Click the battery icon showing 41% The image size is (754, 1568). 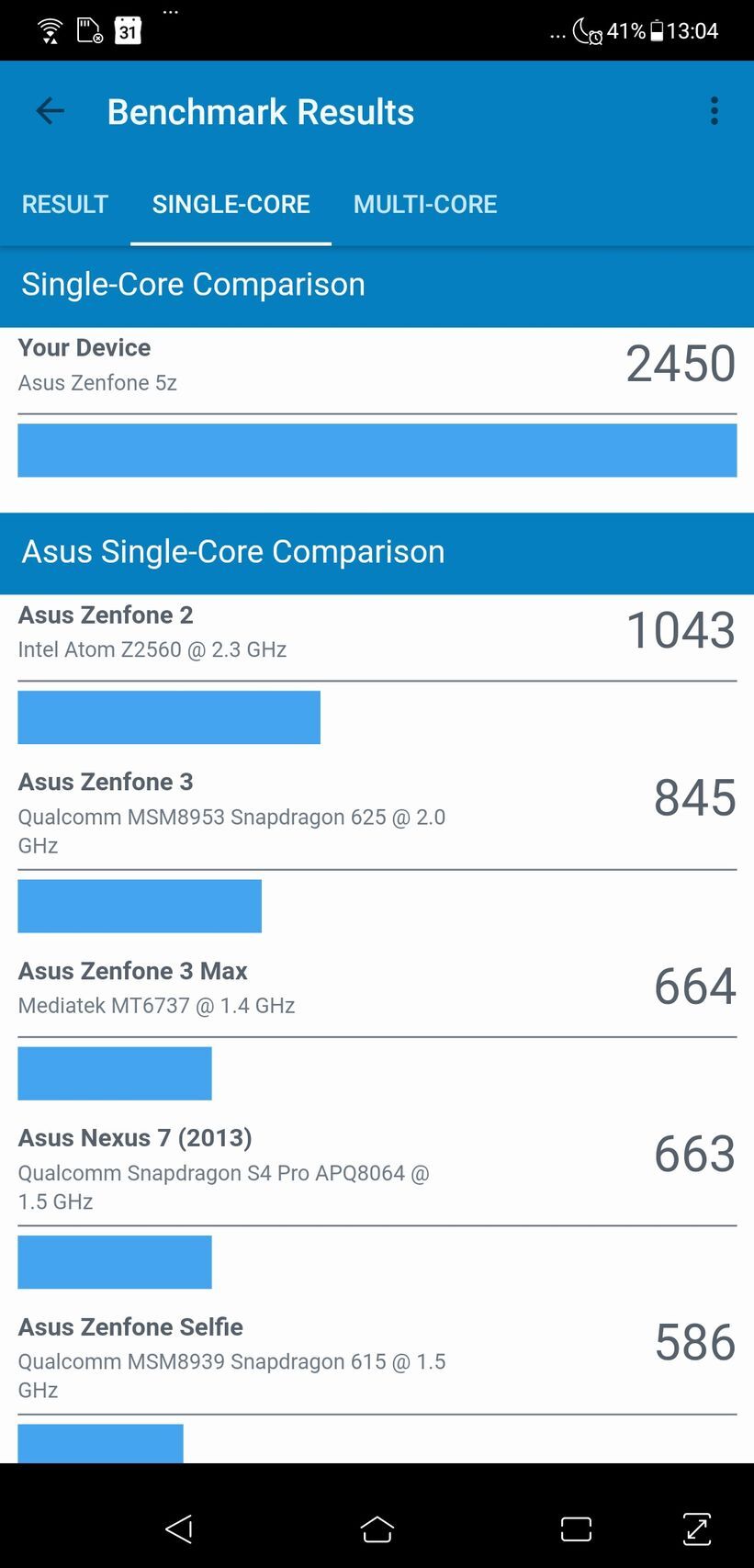(x=658, y=30)
